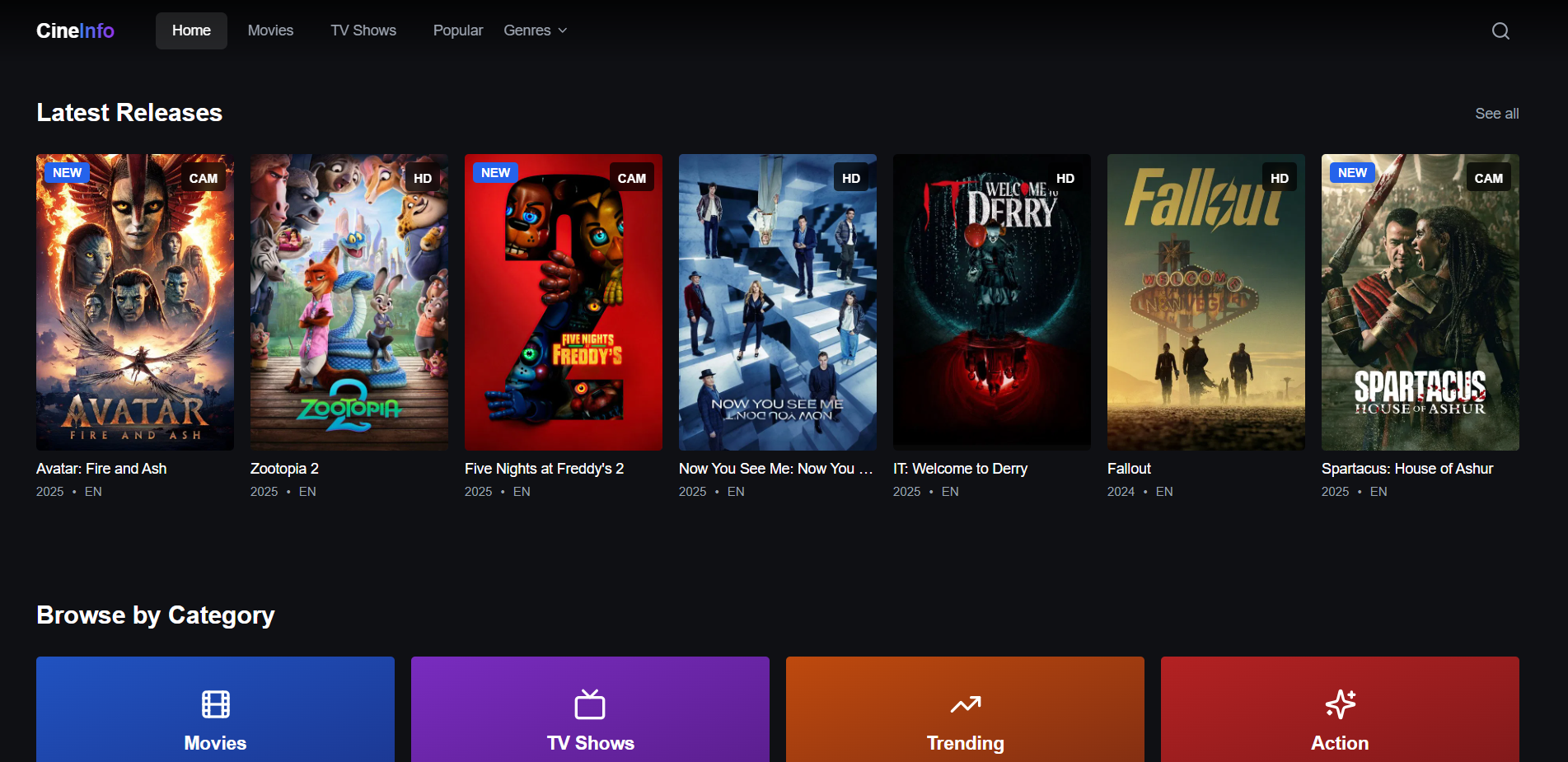Viewport: 1568px width, 762px height.
Task: Click the IT: Welcome to Derry title
Action: (x=960, y=468)
